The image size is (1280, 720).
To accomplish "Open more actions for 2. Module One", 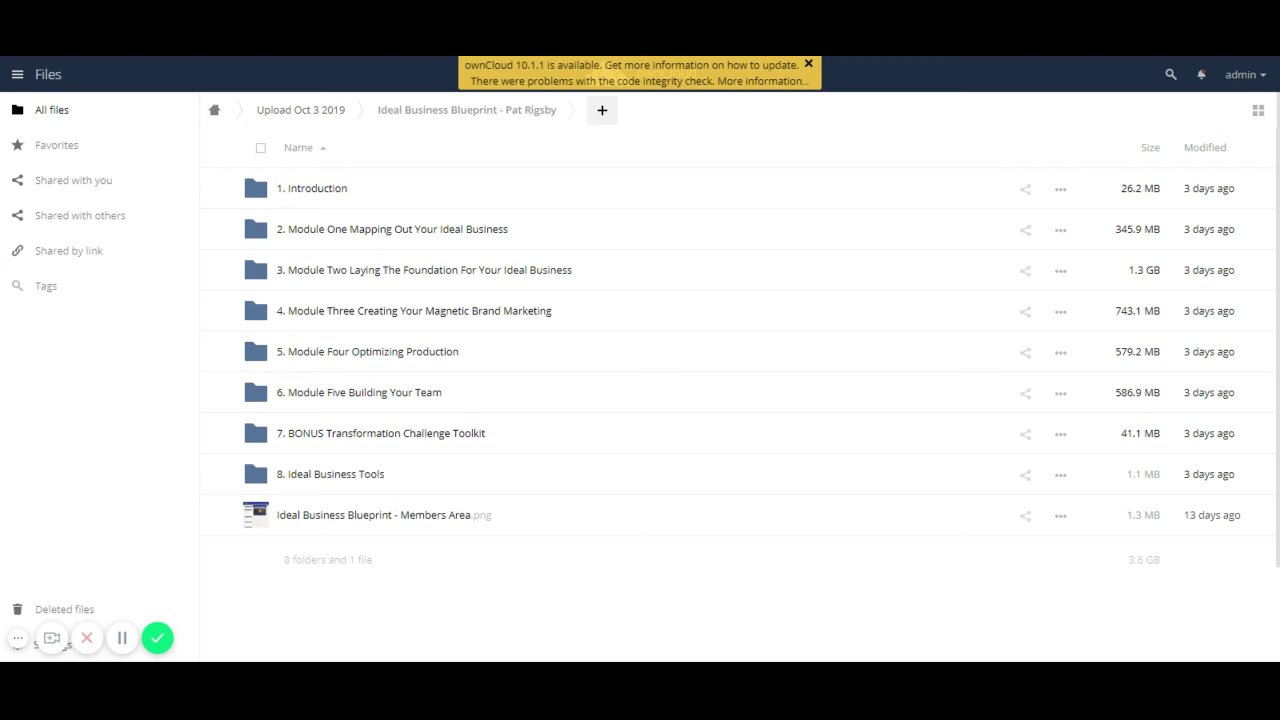I will point(1060,230).
